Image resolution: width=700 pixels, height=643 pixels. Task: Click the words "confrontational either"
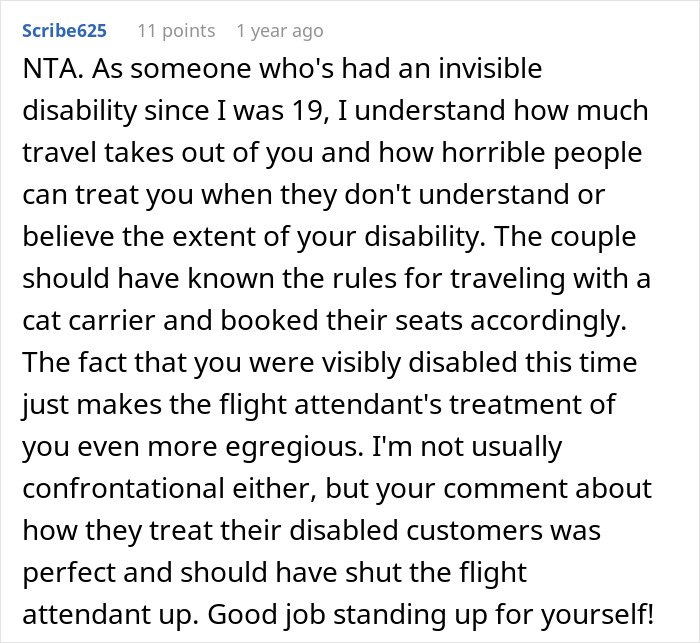pos(166,489)
